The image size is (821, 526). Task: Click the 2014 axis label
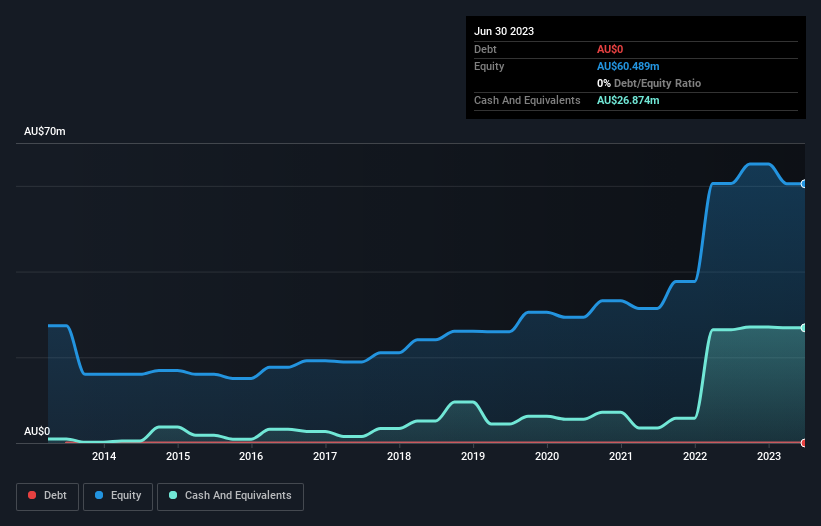(x=104, y=456)
